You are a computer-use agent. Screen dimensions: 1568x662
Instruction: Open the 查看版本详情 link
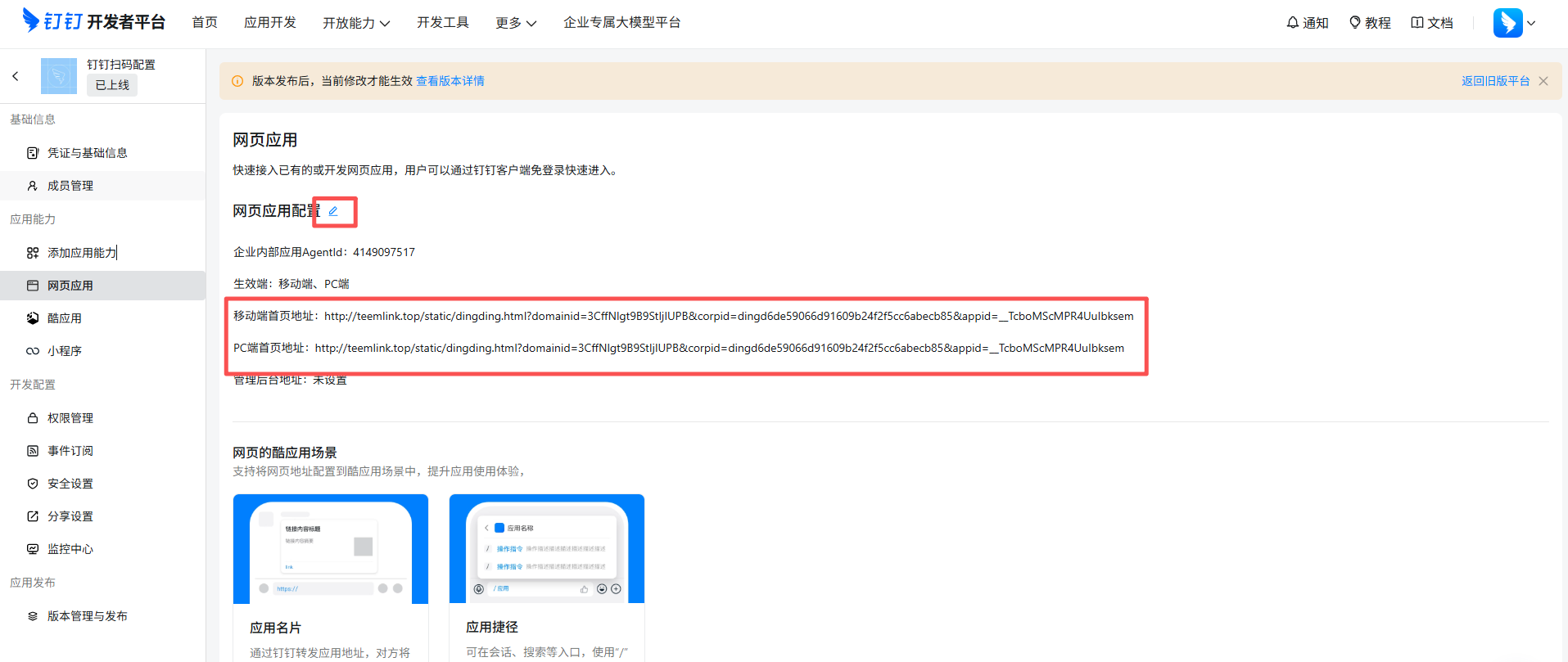pyautogui.click(x=450, y=81)
